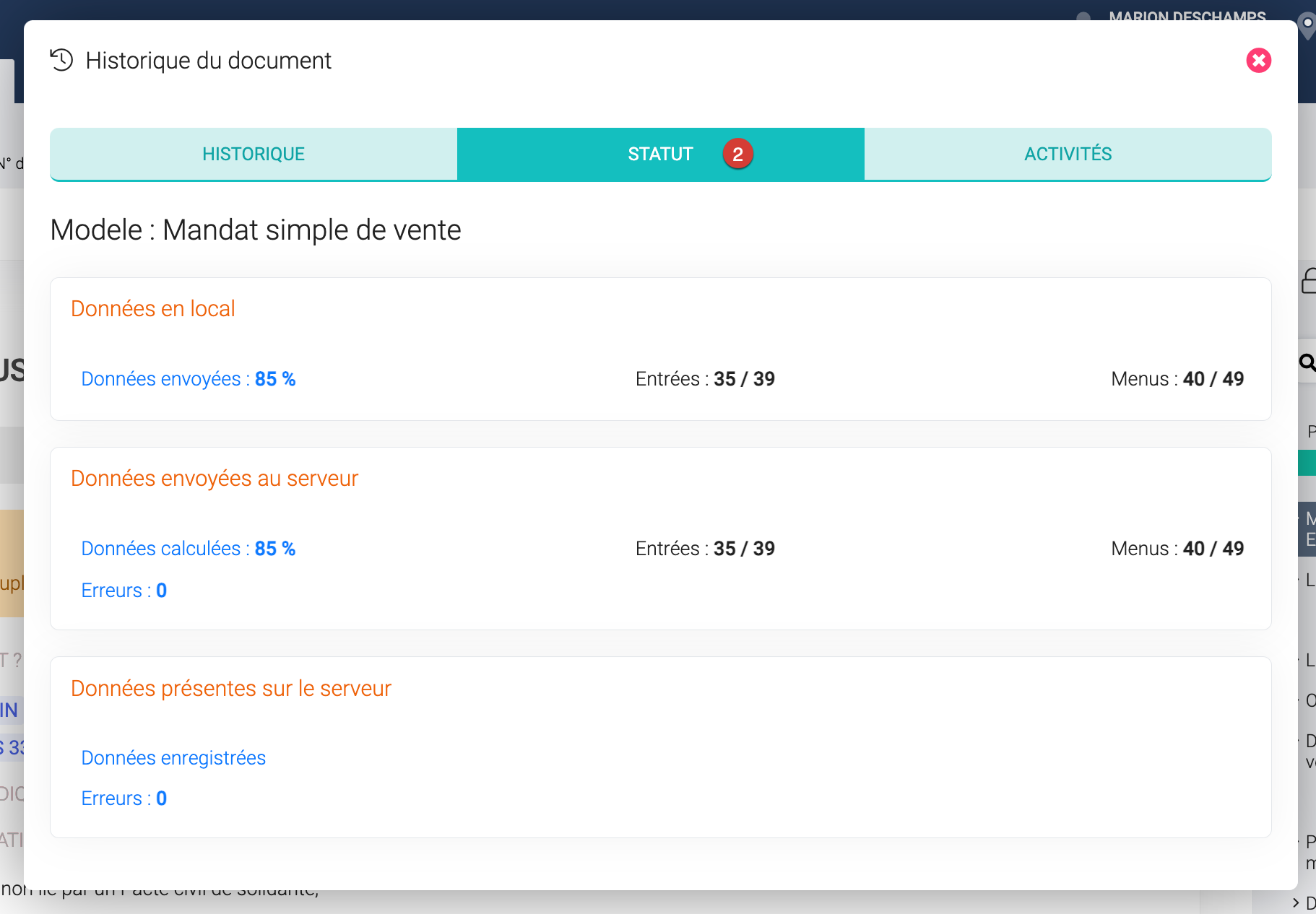
Task: Click the history clock icon in header
Action: pyautogui.click(x=61, y=60)
